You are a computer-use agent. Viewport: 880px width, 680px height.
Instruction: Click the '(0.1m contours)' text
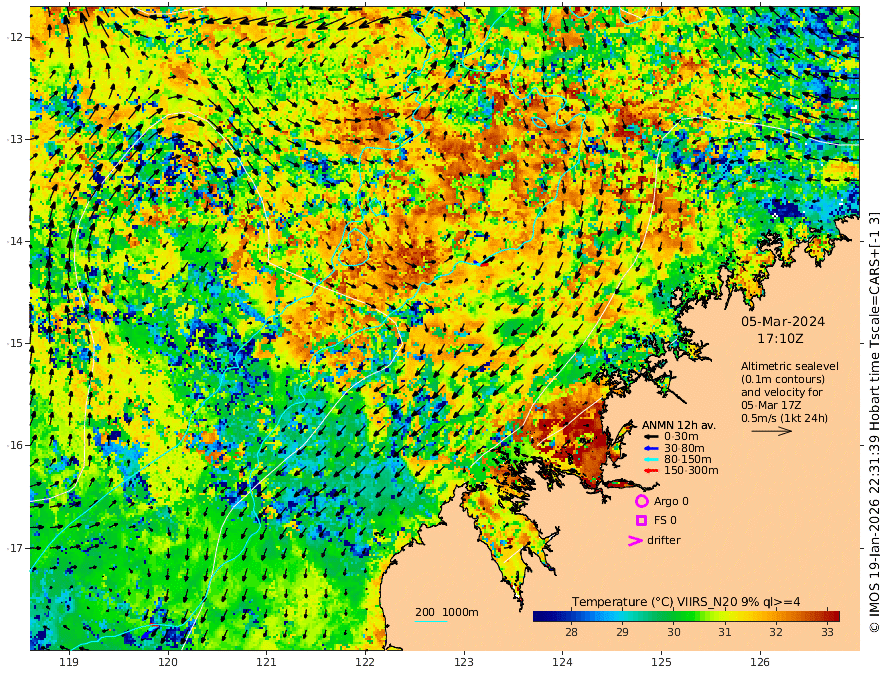click(783, 379)
